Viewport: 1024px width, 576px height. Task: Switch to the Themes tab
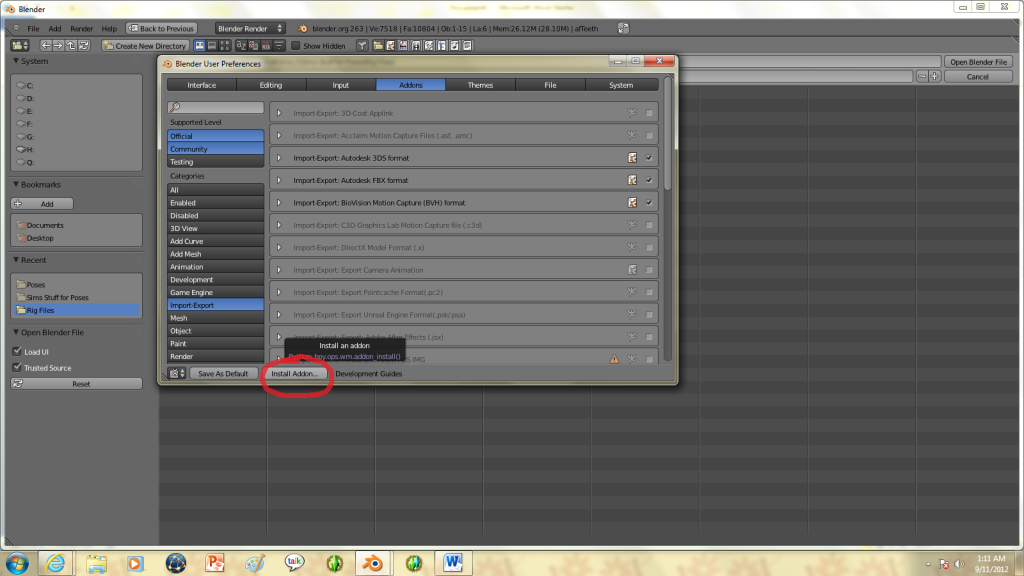[480, 85]
